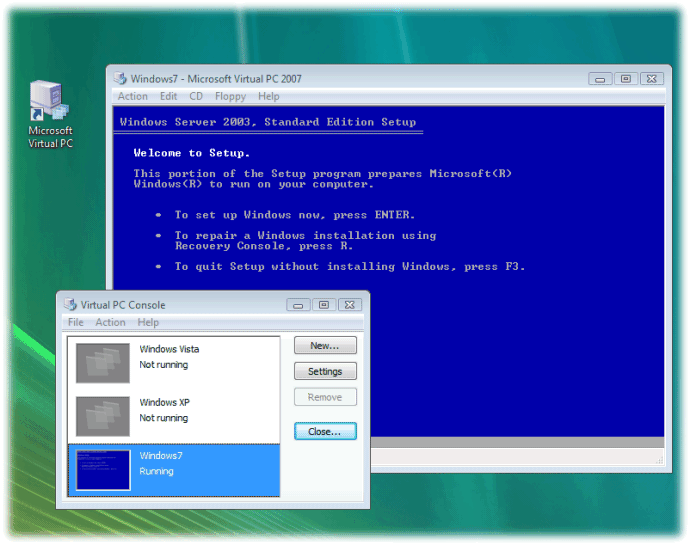Viewport: 690px width, 545px height.
Task: Open Help menu in Windows7 Virtual PC window
Action: point(268,96)
